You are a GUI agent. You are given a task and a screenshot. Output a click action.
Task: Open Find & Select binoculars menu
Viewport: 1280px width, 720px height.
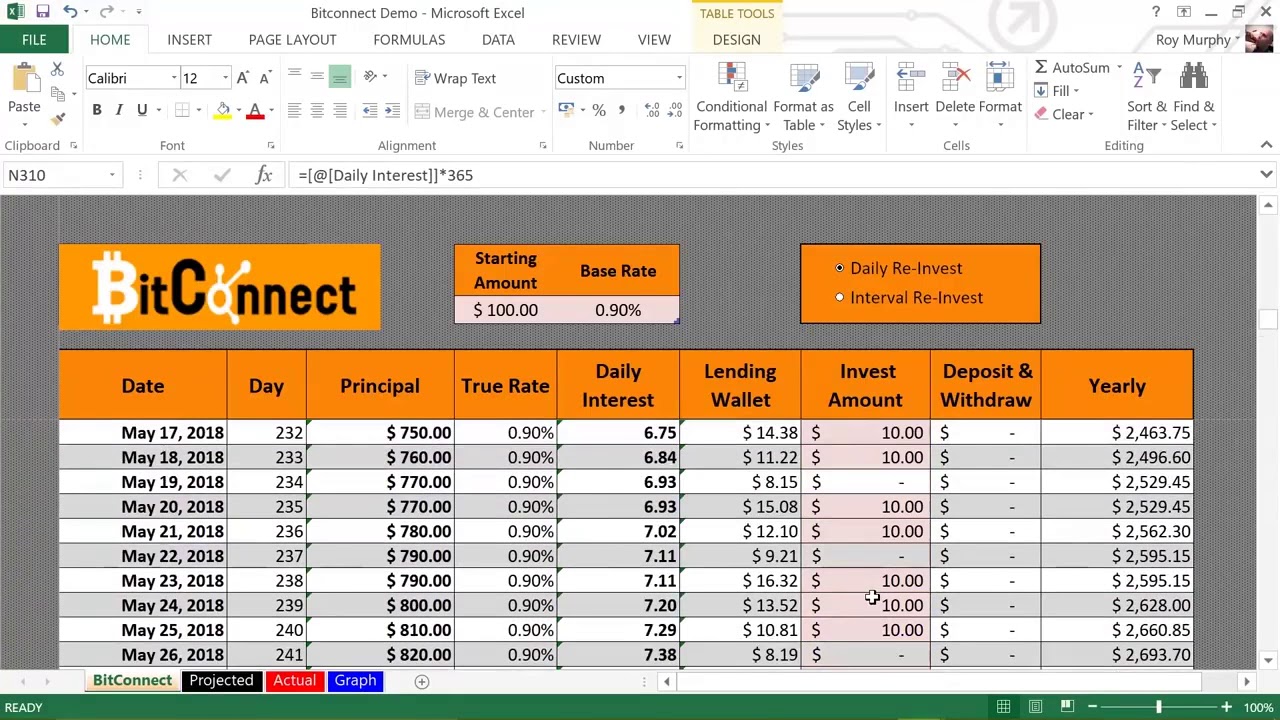[1194, 98]
